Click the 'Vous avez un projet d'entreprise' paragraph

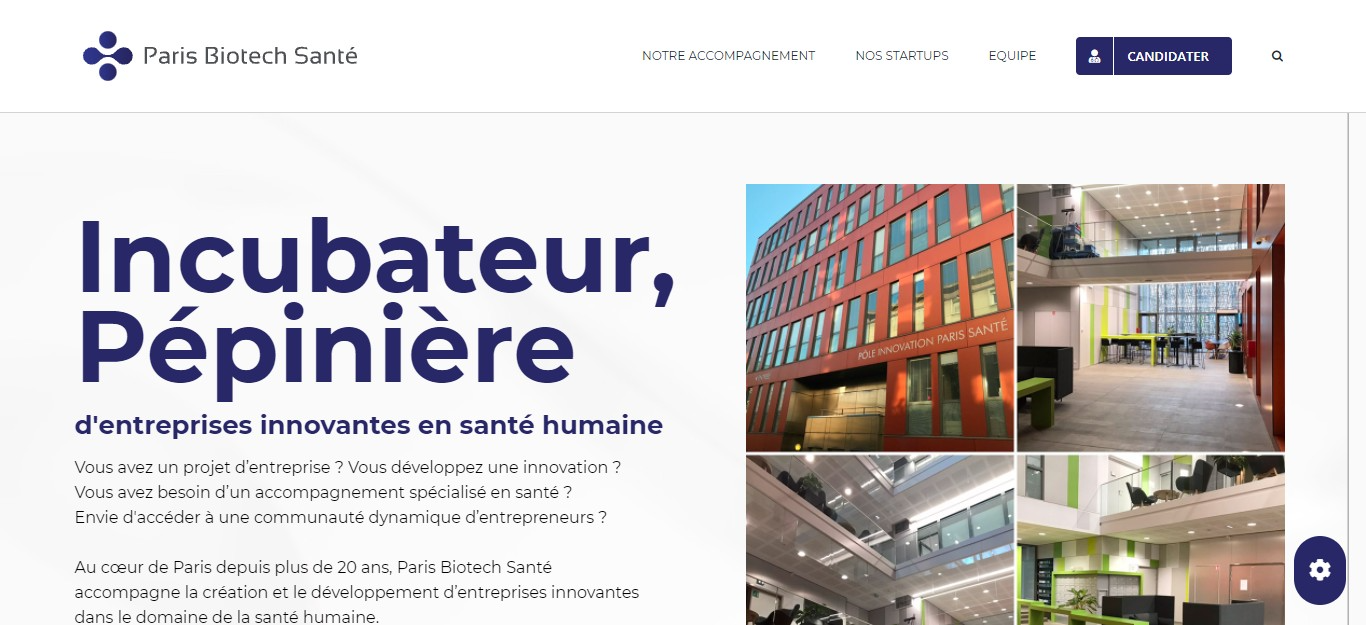pyautogui.click(x=348, y=492)
